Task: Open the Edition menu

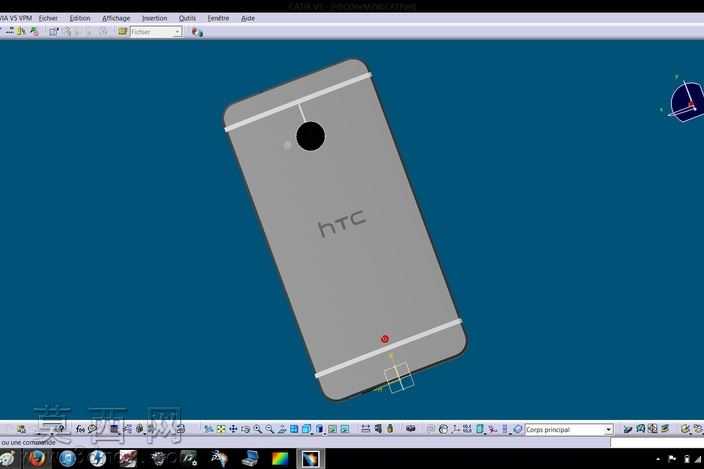Action: click(x=80, y=18)
